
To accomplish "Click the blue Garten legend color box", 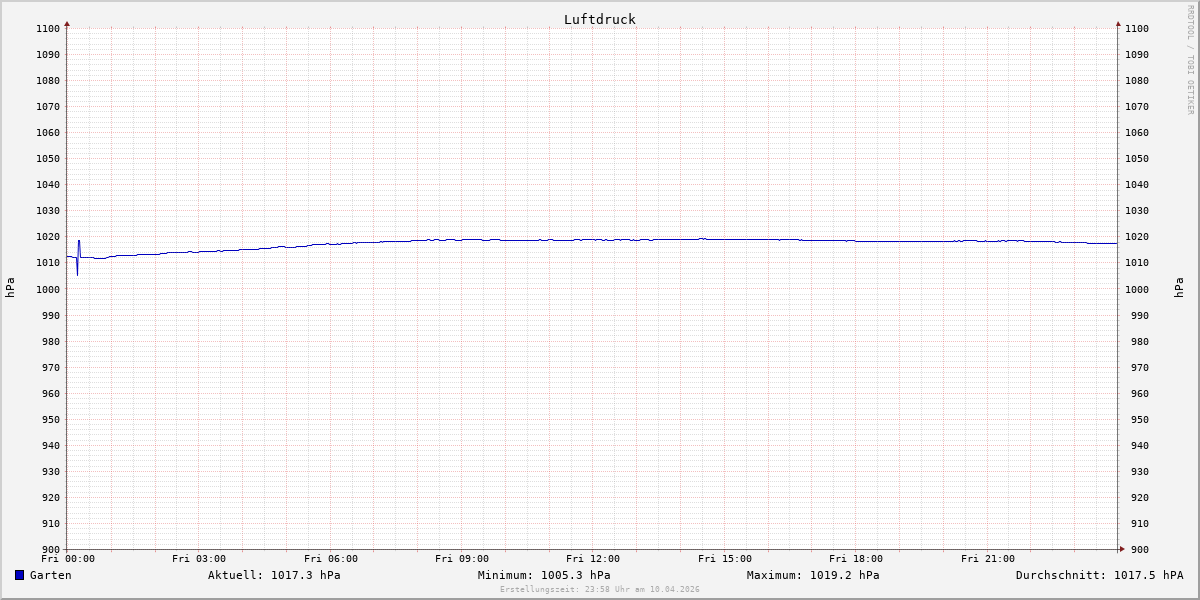I will (19, 575).
